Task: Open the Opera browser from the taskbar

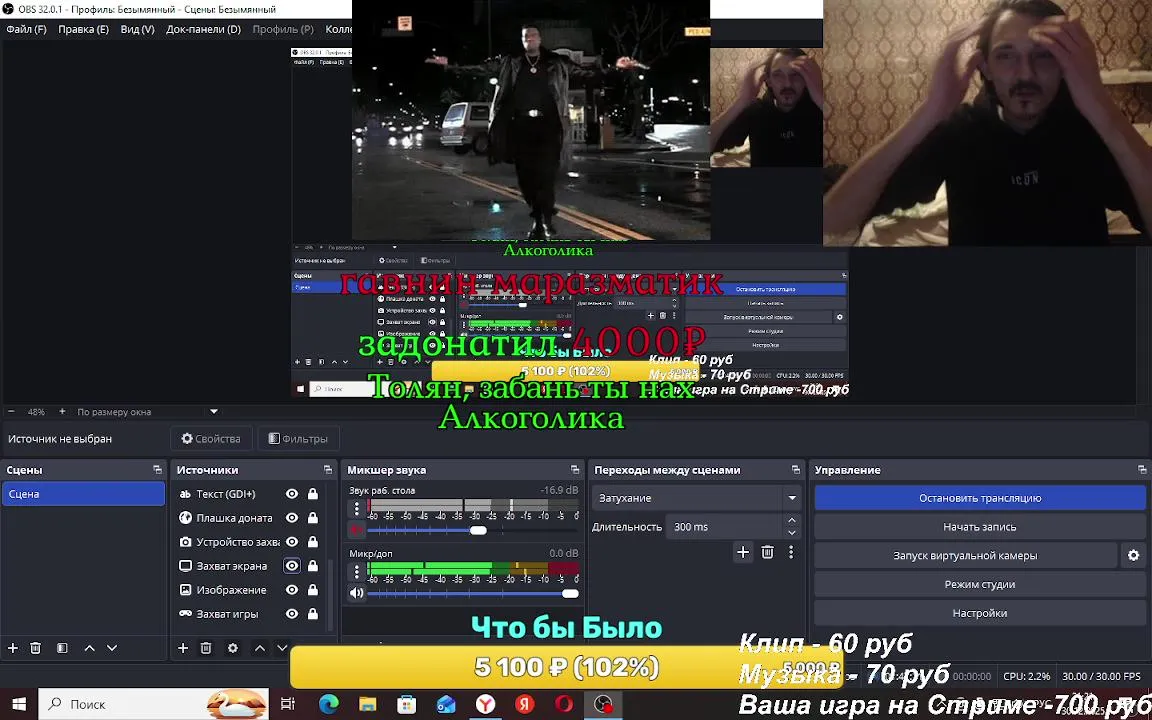Action: pos(564,705)
